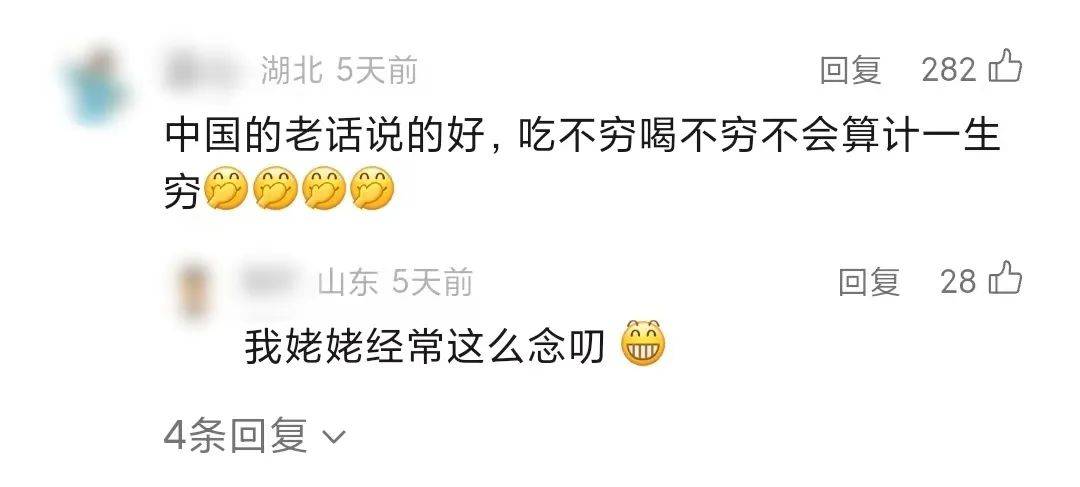Screen dimensions: 1080x487
Task: Click 回复 on the 山东 reply
Action: coord(869,282)
